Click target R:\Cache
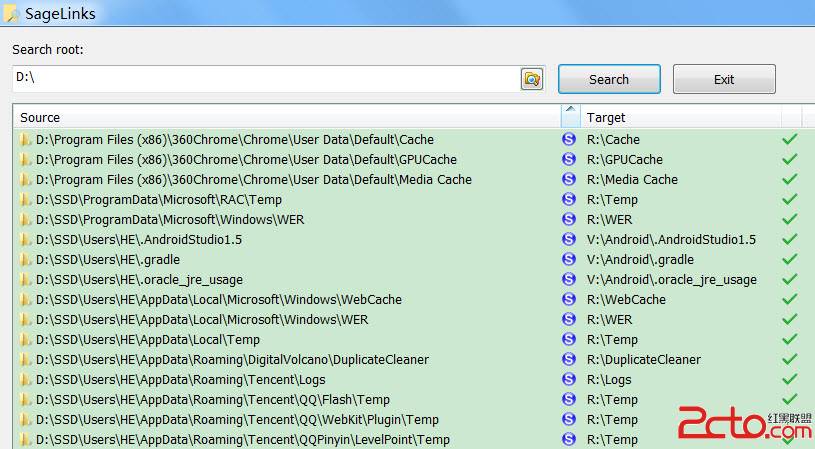Viewport: 815px width, 449px height. click(613, 140)
